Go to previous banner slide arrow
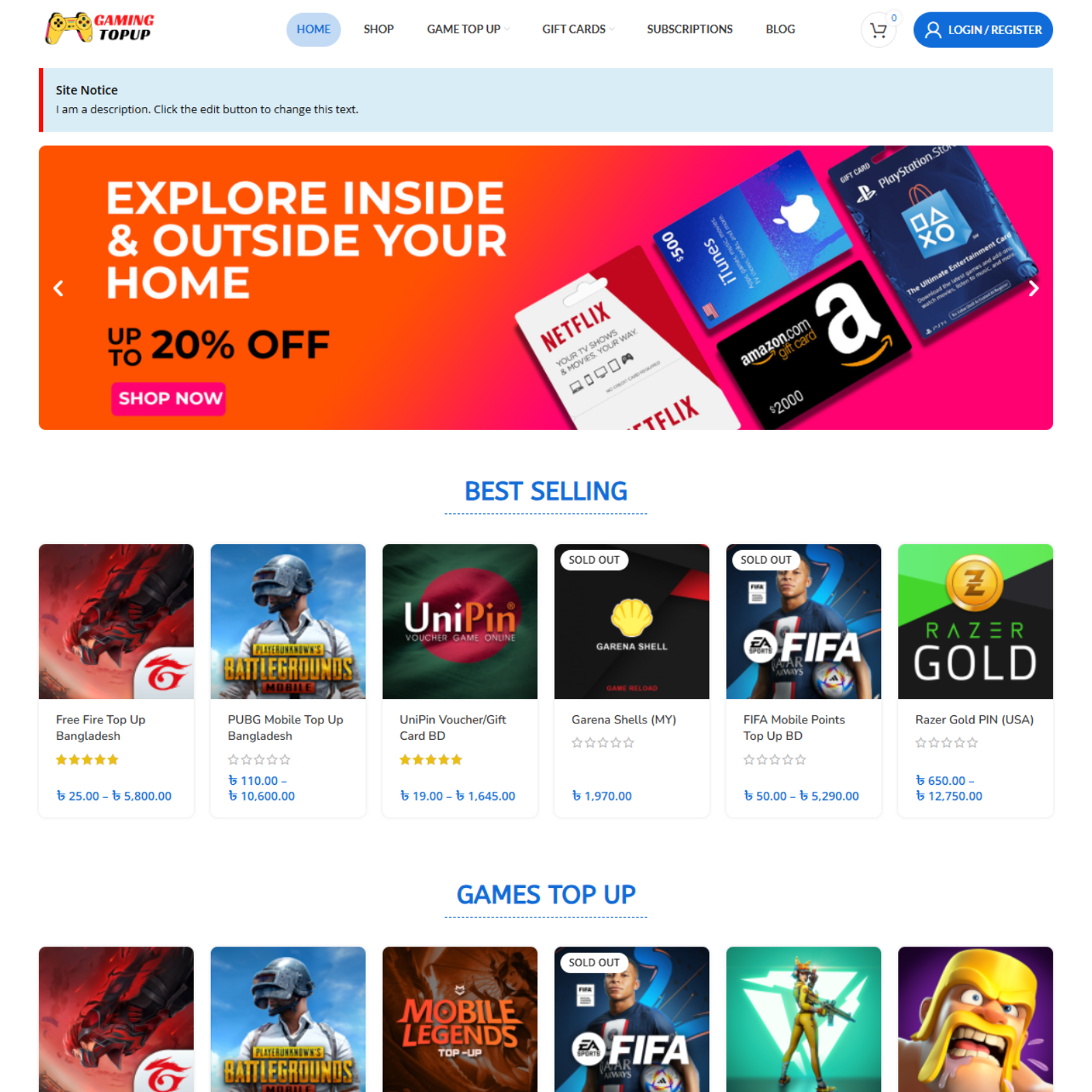Image resolution: width=1092 pixels, height=1092 pixels. click(59, 289)
